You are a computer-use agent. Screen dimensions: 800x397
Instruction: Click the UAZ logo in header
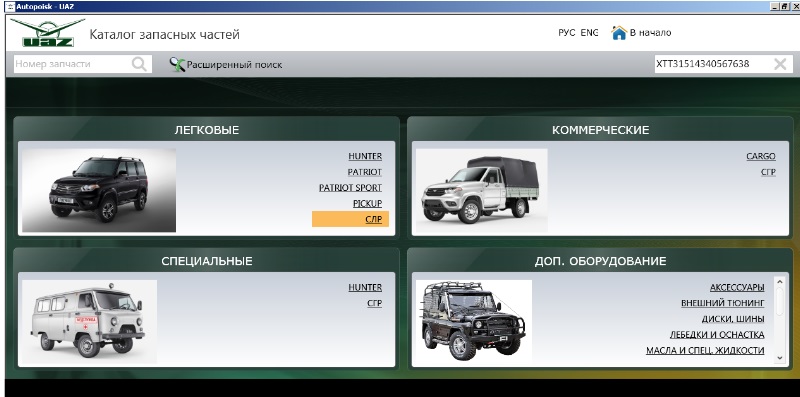click(47, 33)
